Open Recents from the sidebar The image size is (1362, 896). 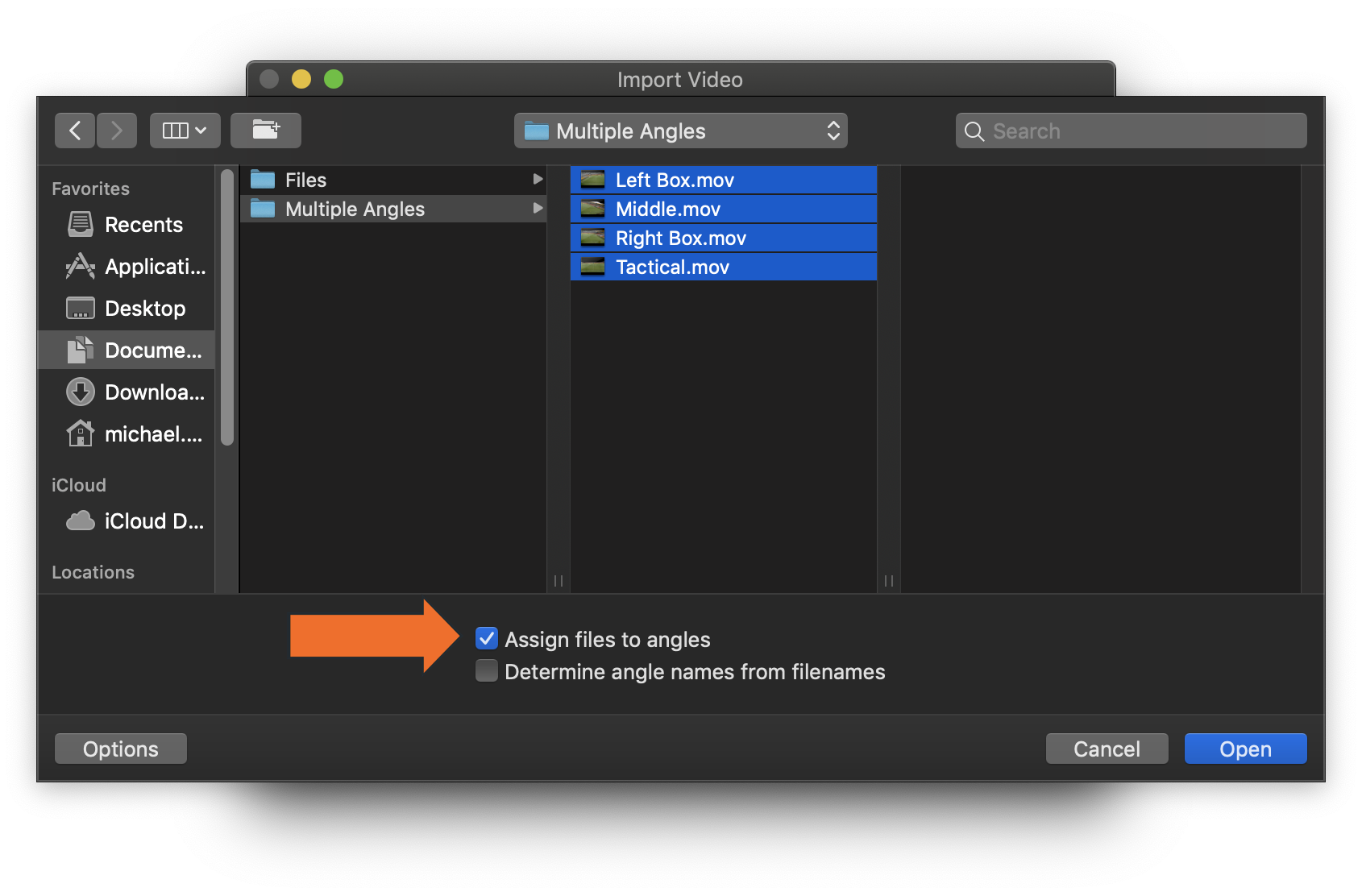[143, 225]
